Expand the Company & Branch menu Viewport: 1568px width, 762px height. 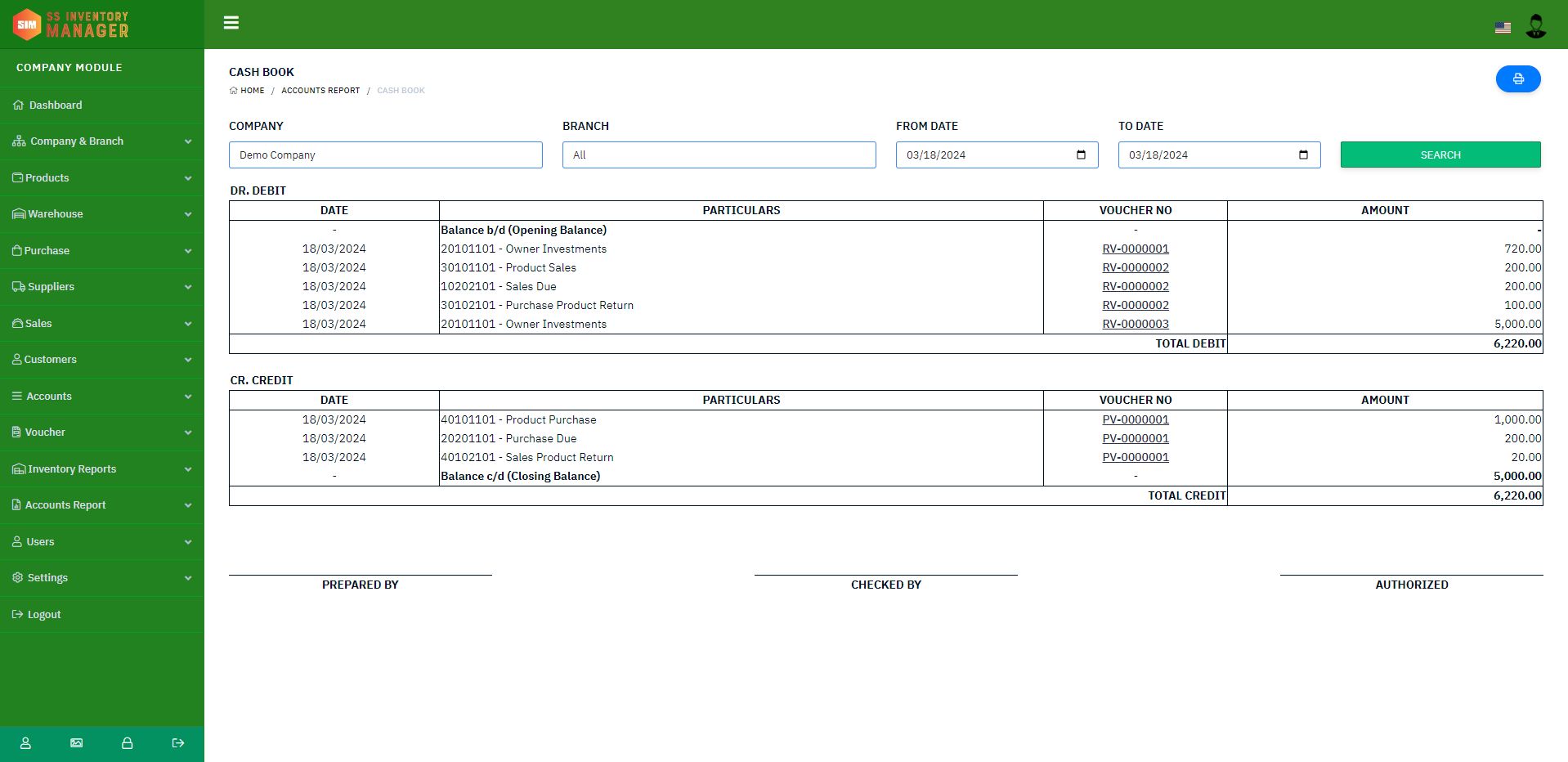coord(102,141)
